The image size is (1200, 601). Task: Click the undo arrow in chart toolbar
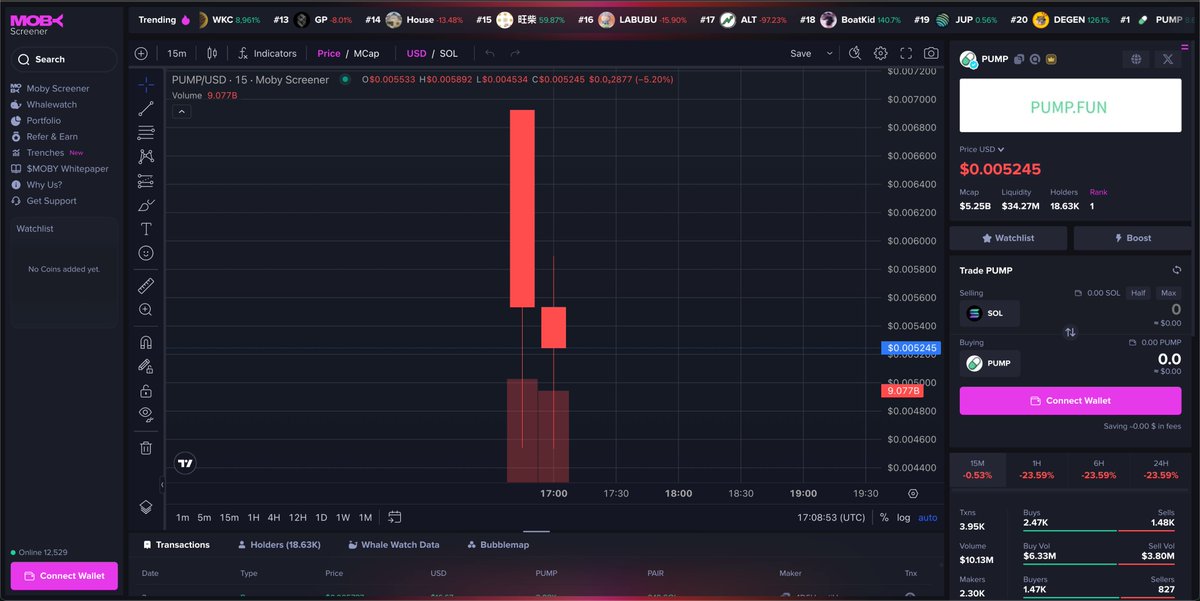[x=490, y=53]
